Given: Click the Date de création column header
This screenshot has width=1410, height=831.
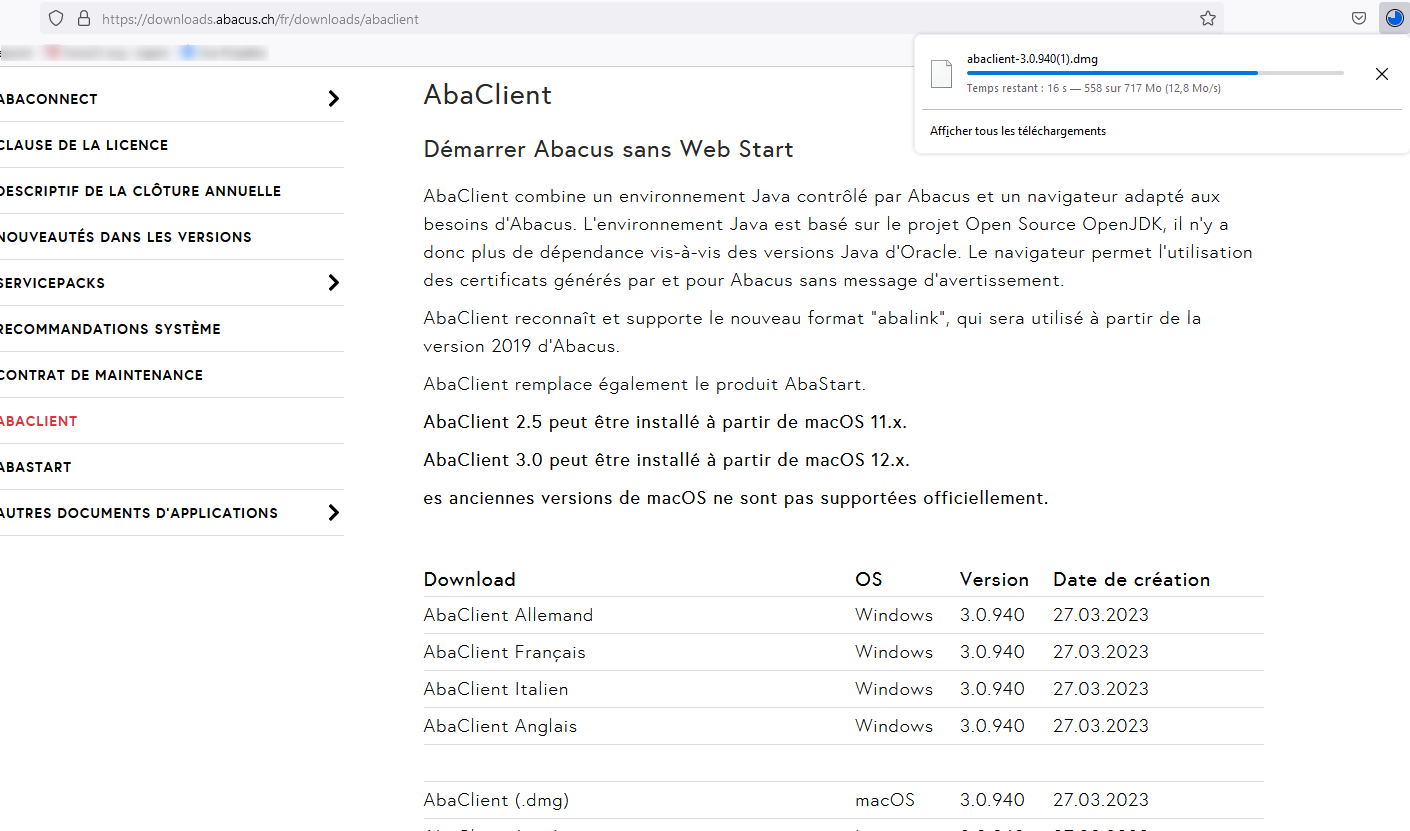Looking at the screenshot, I should [x=1132, y=580].
